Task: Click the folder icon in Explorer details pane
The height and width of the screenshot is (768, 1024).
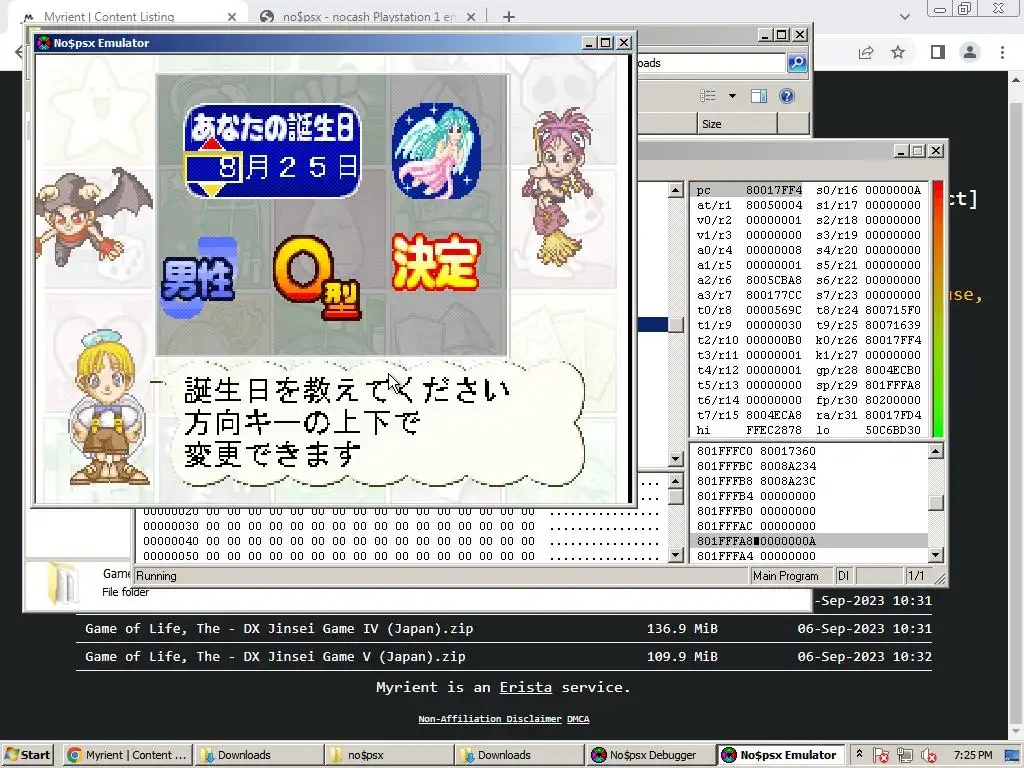Action: point(63,583)
